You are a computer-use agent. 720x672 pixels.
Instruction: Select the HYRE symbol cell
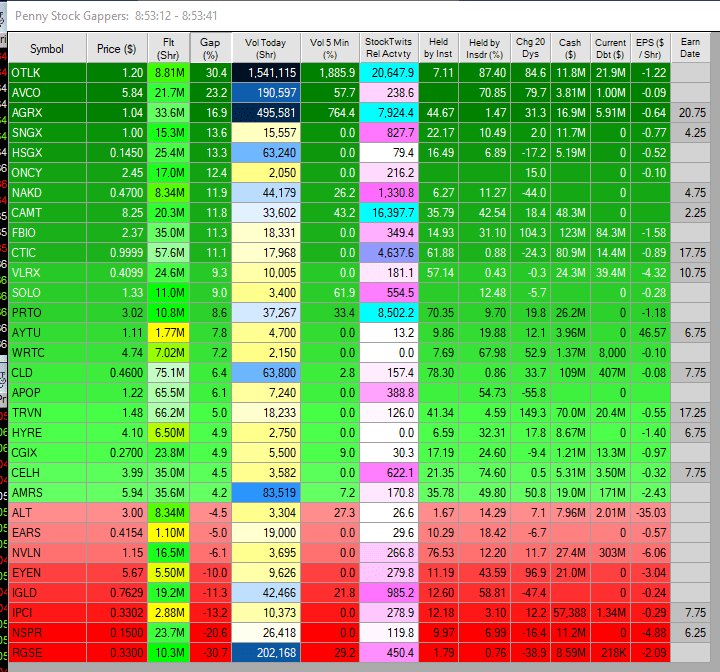point(47,432)
